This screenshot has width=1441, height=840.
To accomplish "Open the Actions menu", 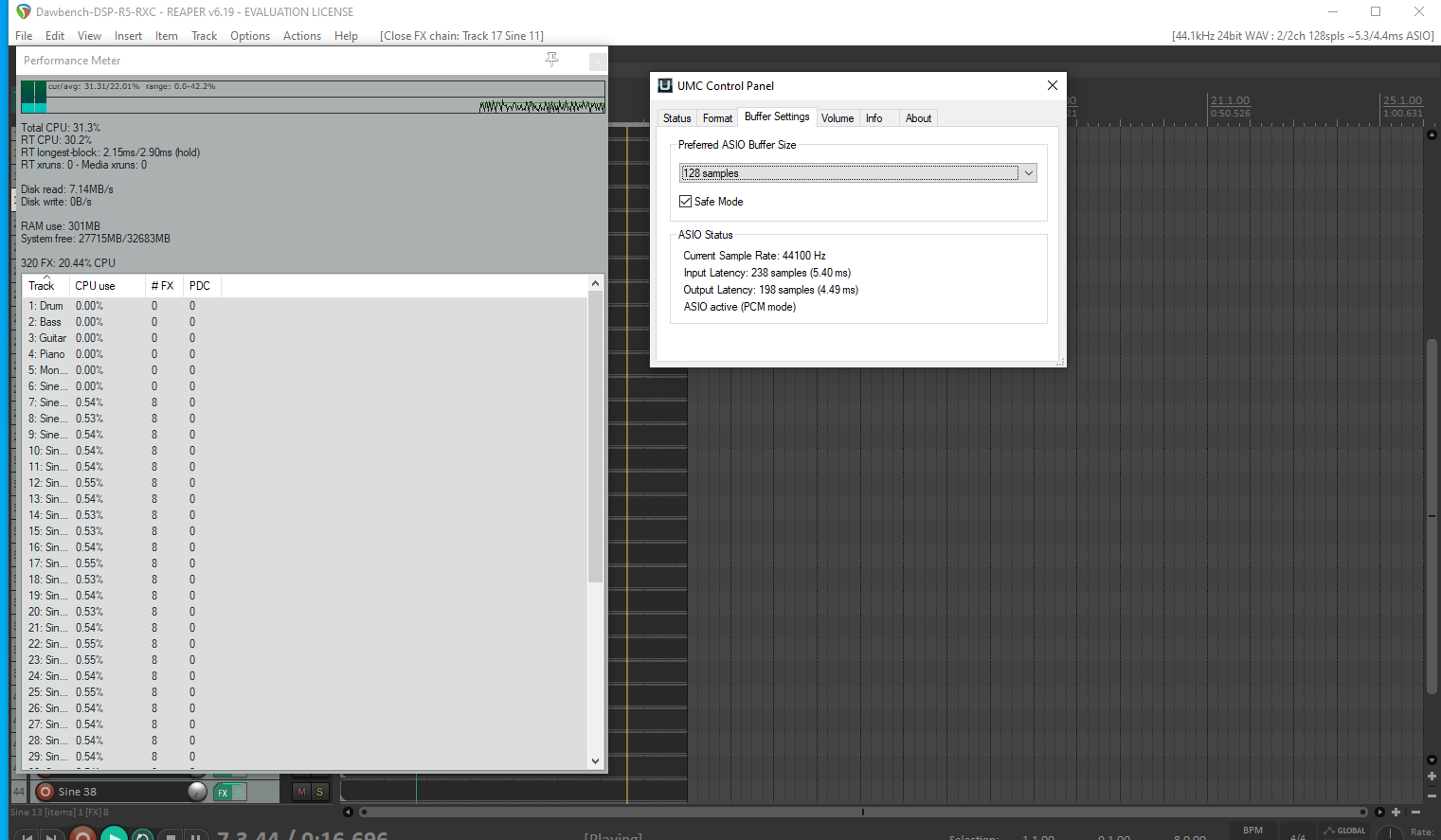I will (302, 36).
